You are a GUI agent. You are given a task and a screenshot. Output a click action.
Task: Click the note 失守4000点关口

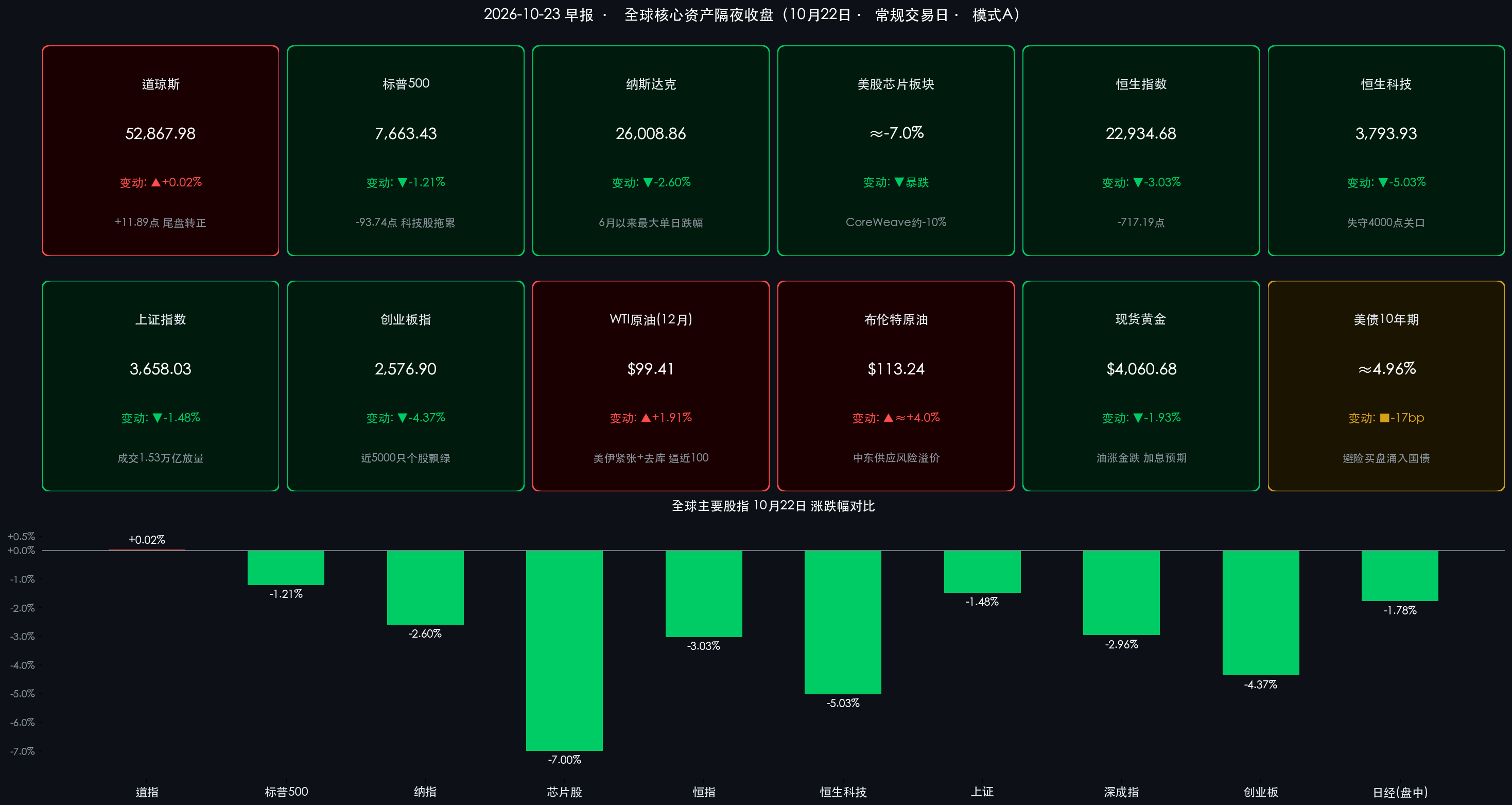coord(1386,222)
